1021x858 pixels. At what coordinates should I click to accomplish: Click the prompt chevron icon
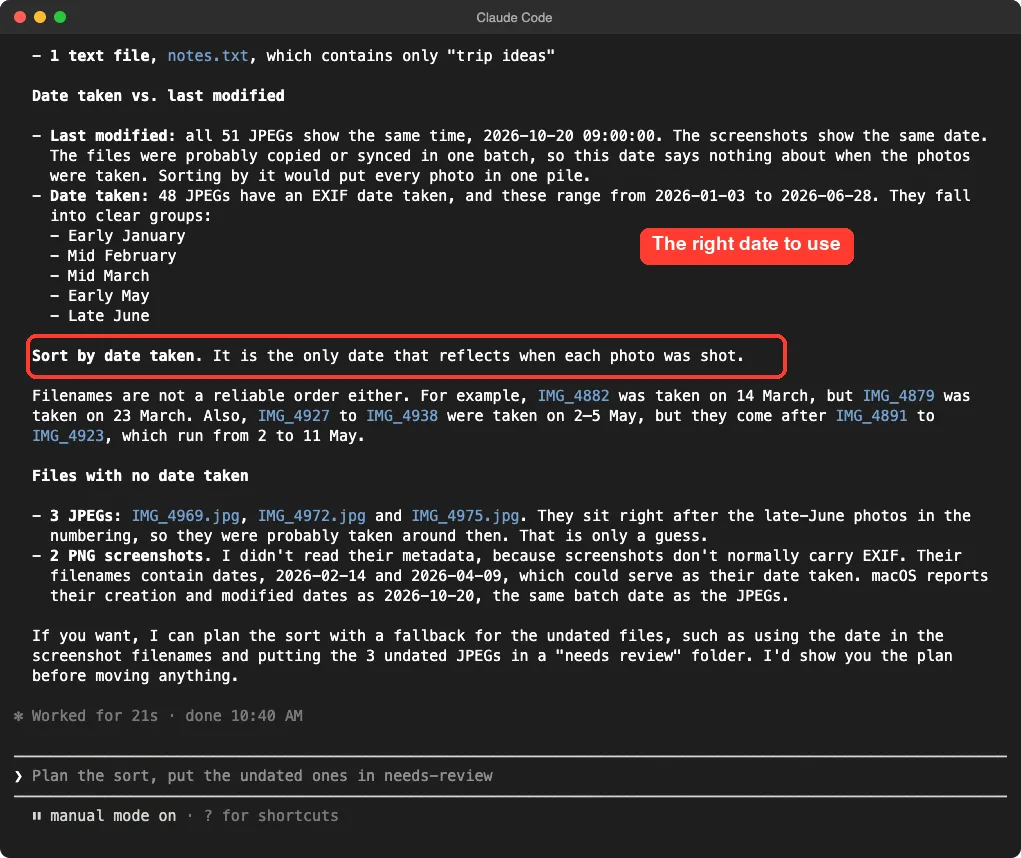[x=18, y=776]
